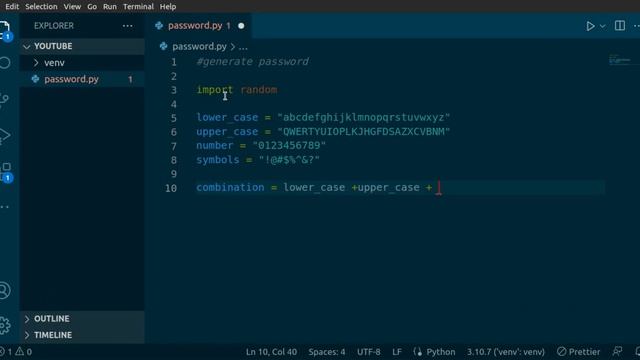Click the Python file icon in breadcrumb
The width and height of the screenshot is (640, 360).
coord(164,46)
